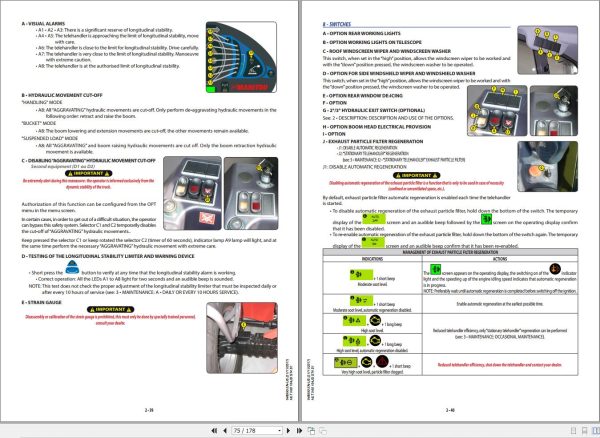
Task: Click the greyed-out next view icon
Action: click(323, 431)
